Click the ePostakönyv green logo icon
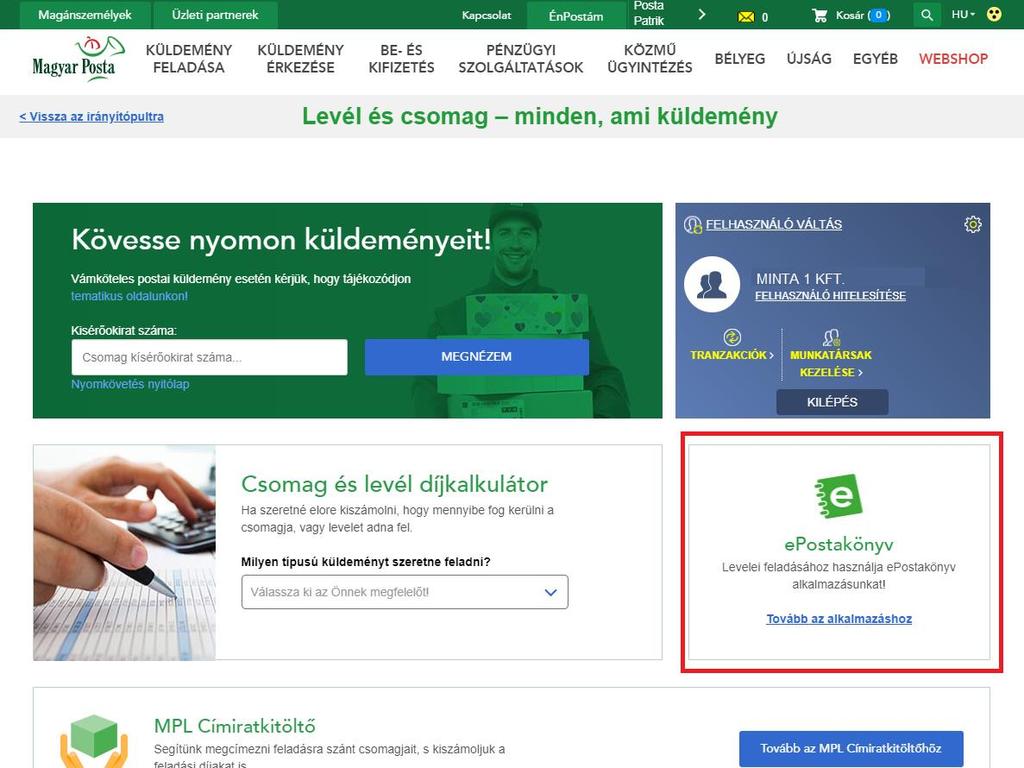The image size is (1024, 768). point(839,496)
